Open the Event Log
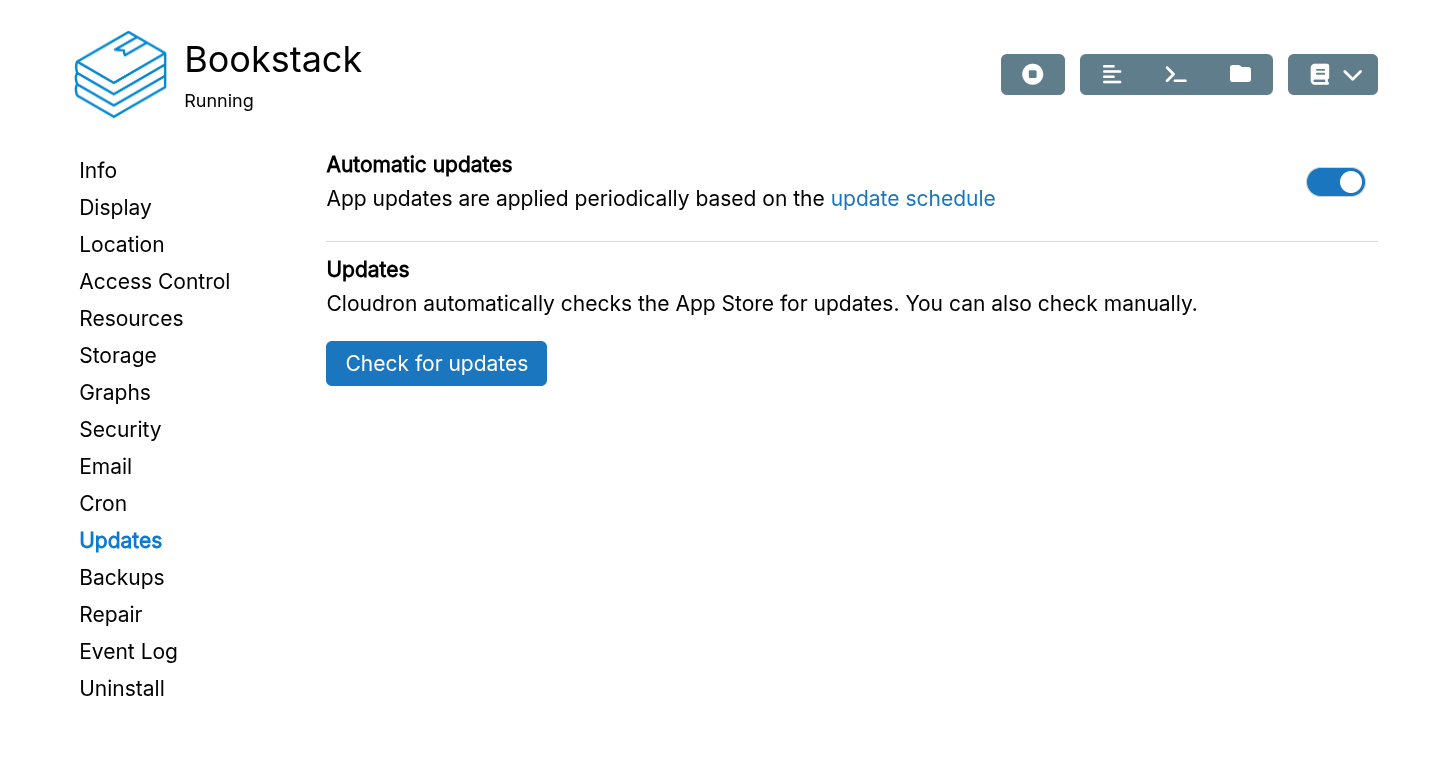The height and width of the screenshot is (782, 1447). [128, 651]
